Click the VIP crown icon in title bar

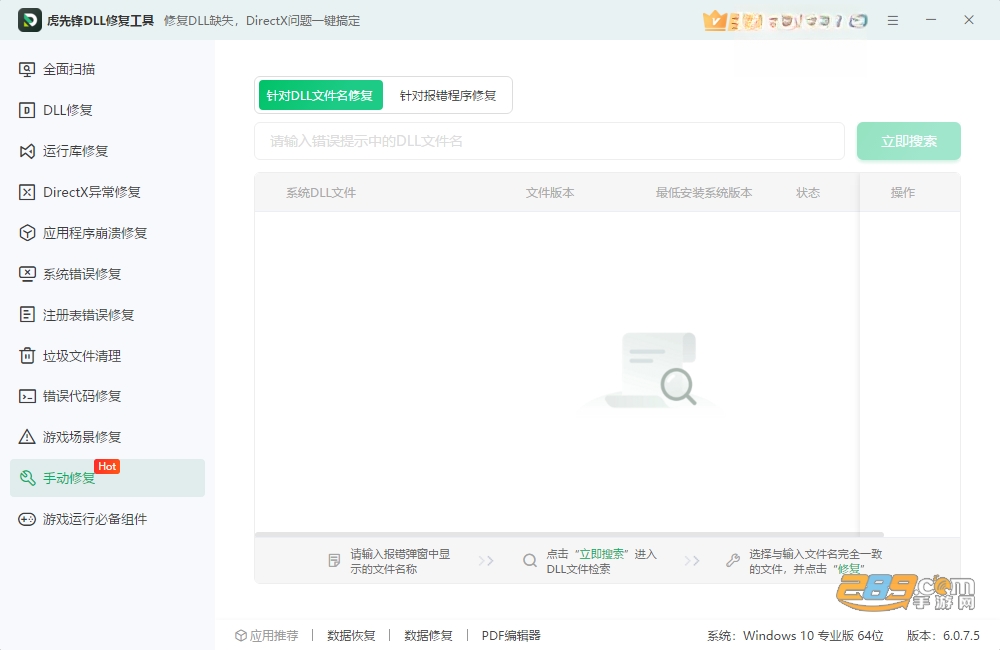tap(714, 20)
